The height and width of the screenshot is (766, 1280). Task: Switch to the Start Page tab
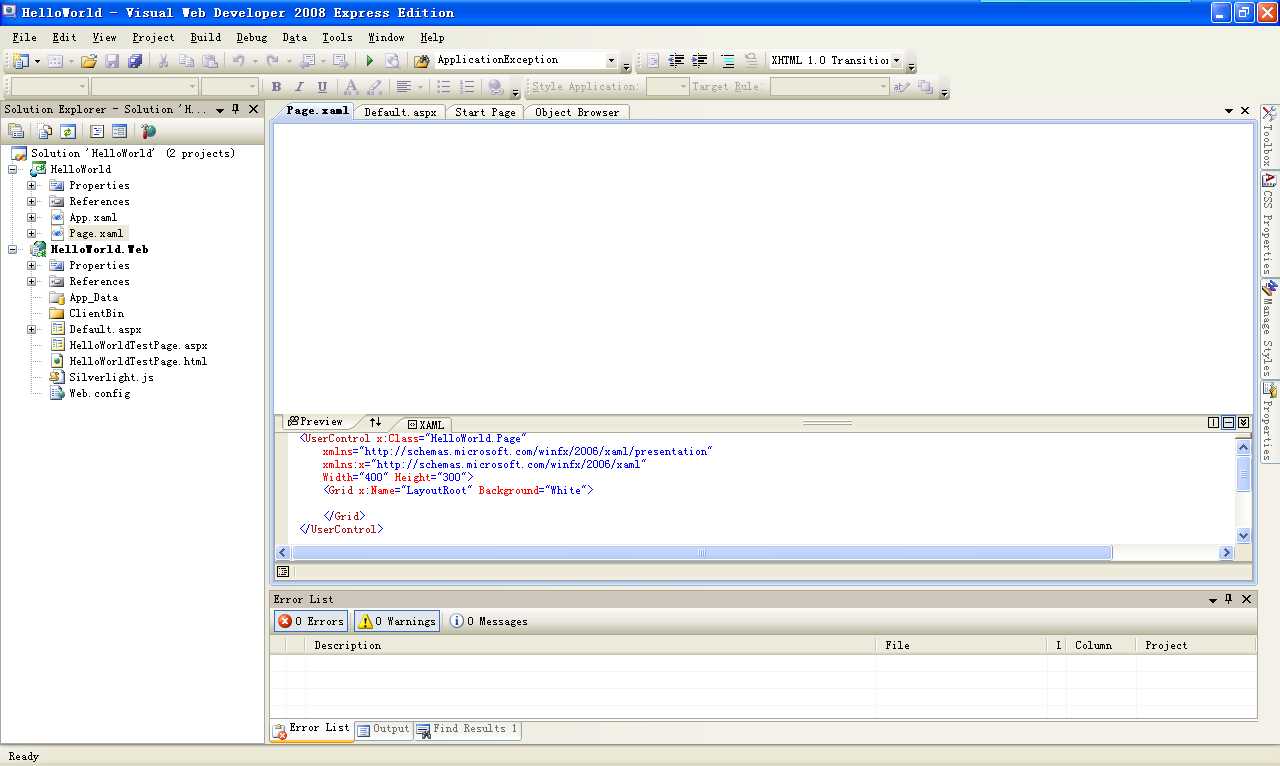[x=485, y=112]
